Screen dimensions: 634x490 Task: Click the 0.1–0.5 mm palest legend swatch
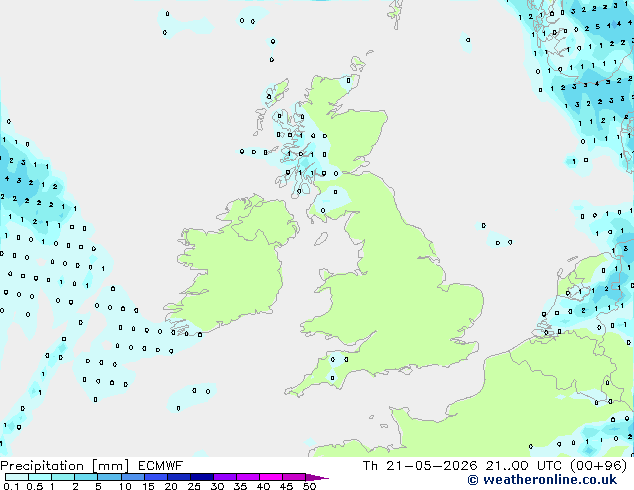coord(17,477)
